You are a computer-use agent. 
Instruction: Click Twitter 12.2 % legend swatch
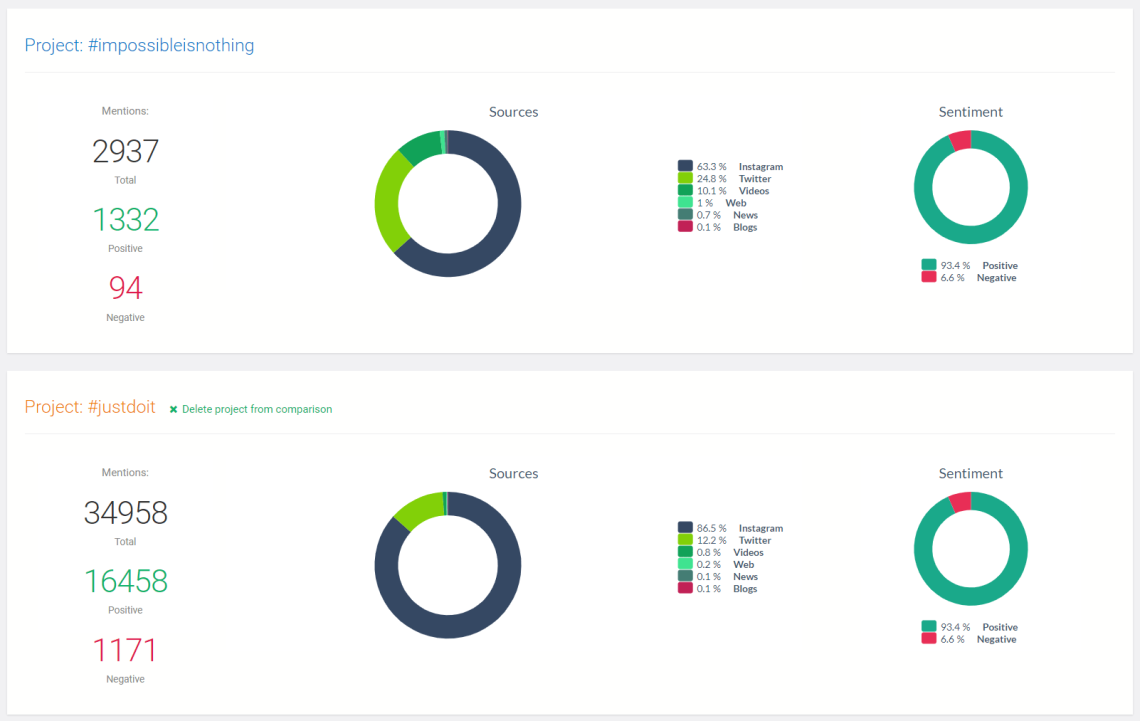click(x=685, y=539)
